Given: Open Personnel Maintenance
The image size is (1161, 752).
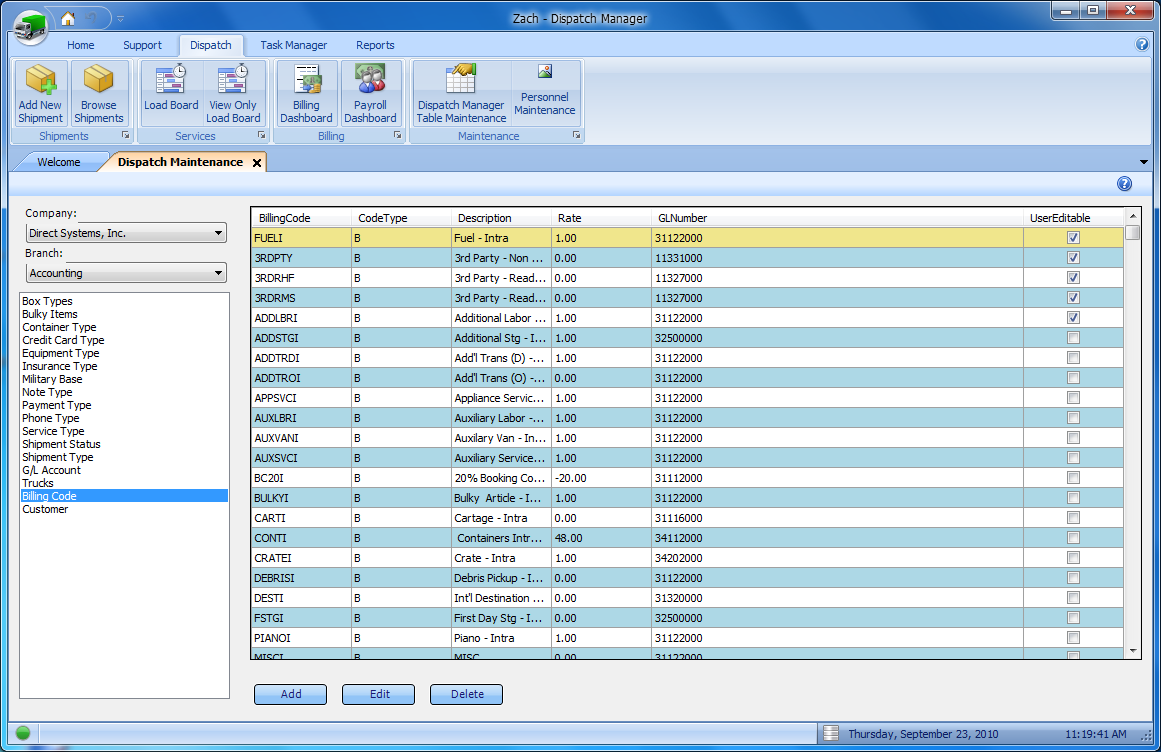Looking at the screenshot, I should tap(545, 93).
